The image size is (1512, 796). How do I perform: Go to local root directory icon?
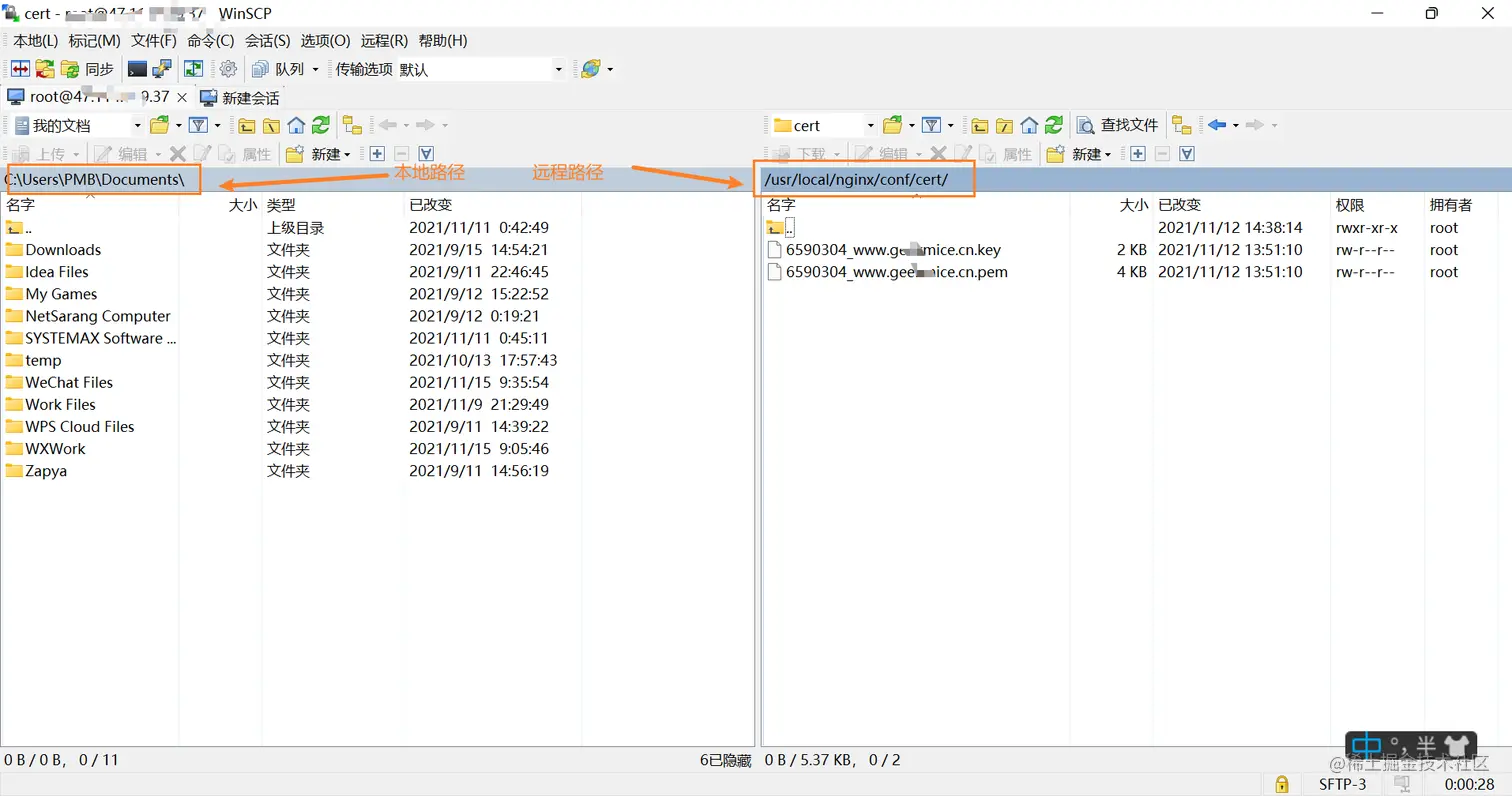(271, 125)
